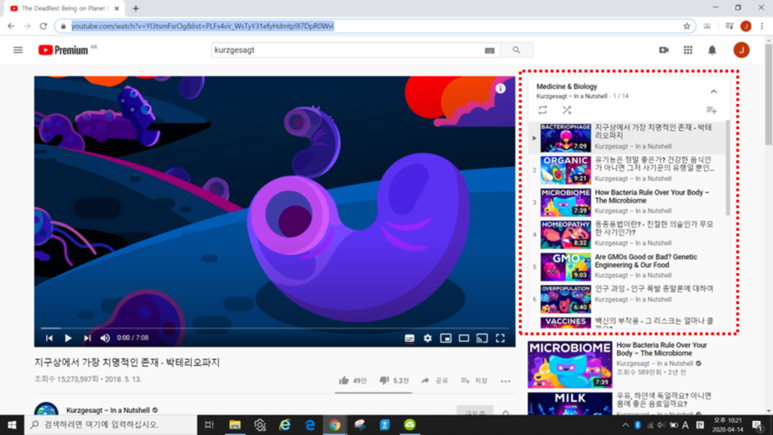
Task: Play the HOMEOPATHY playlist video
Action: (x=565, y=234)
